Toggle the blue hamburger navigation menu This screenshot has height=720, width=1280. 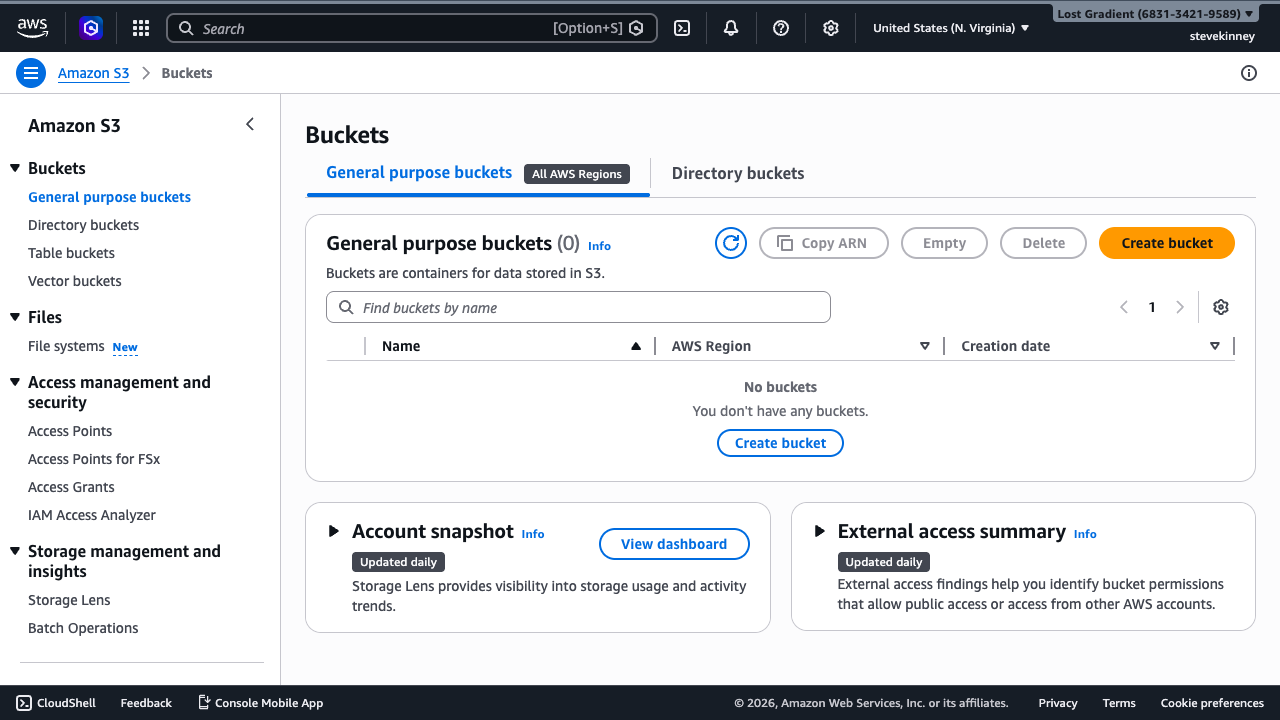tap(31, 73)
